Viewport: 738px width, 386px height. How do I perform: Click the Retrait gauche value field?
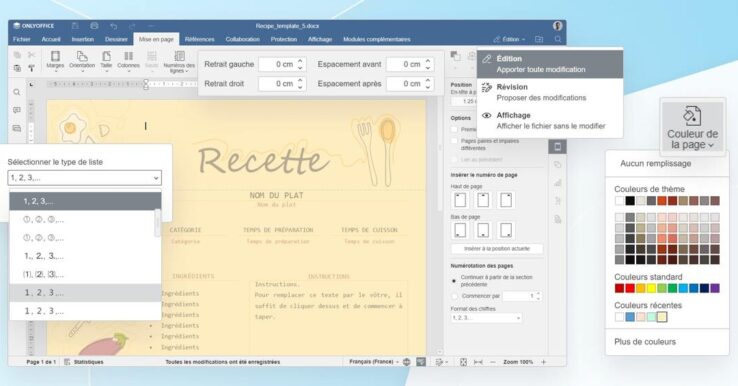tap(278, 64)
